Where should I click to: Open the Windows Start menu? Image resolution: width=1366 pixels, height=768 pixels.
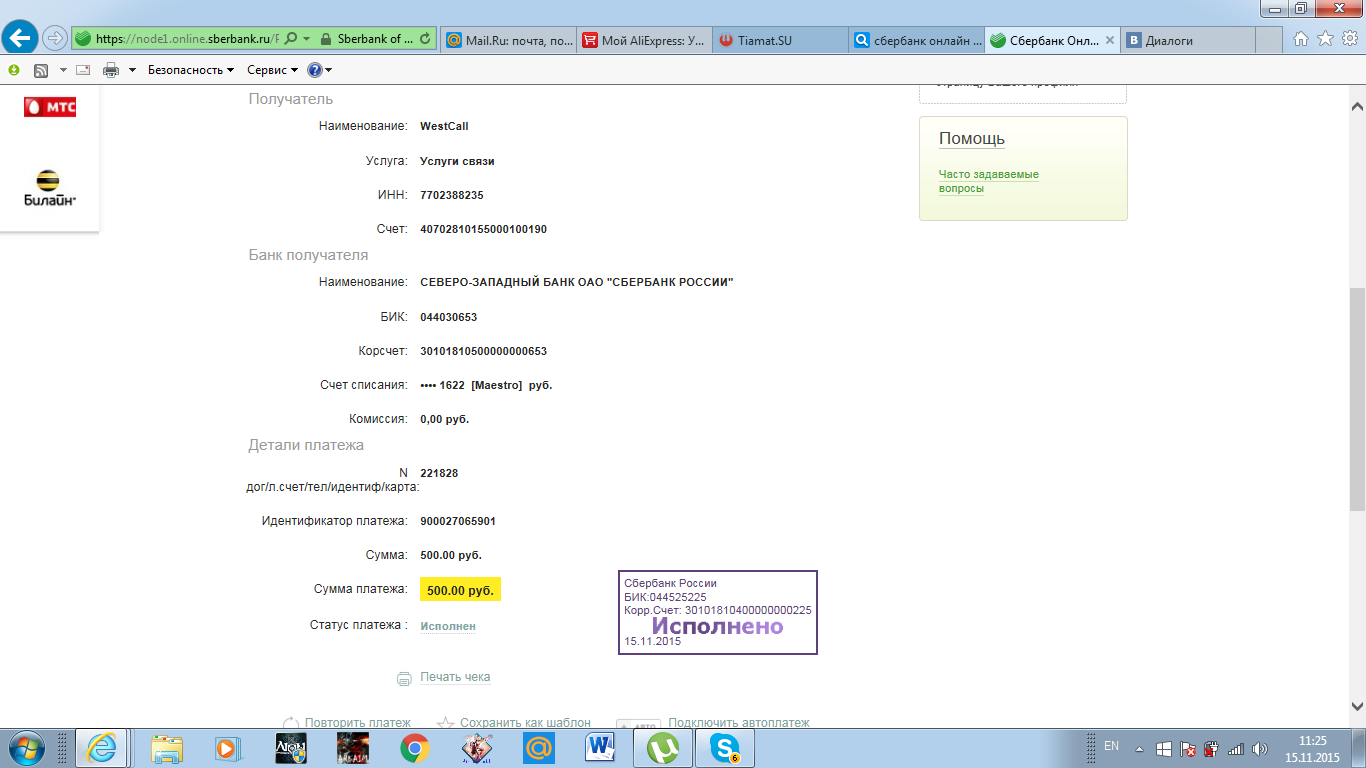pos(27,748)
